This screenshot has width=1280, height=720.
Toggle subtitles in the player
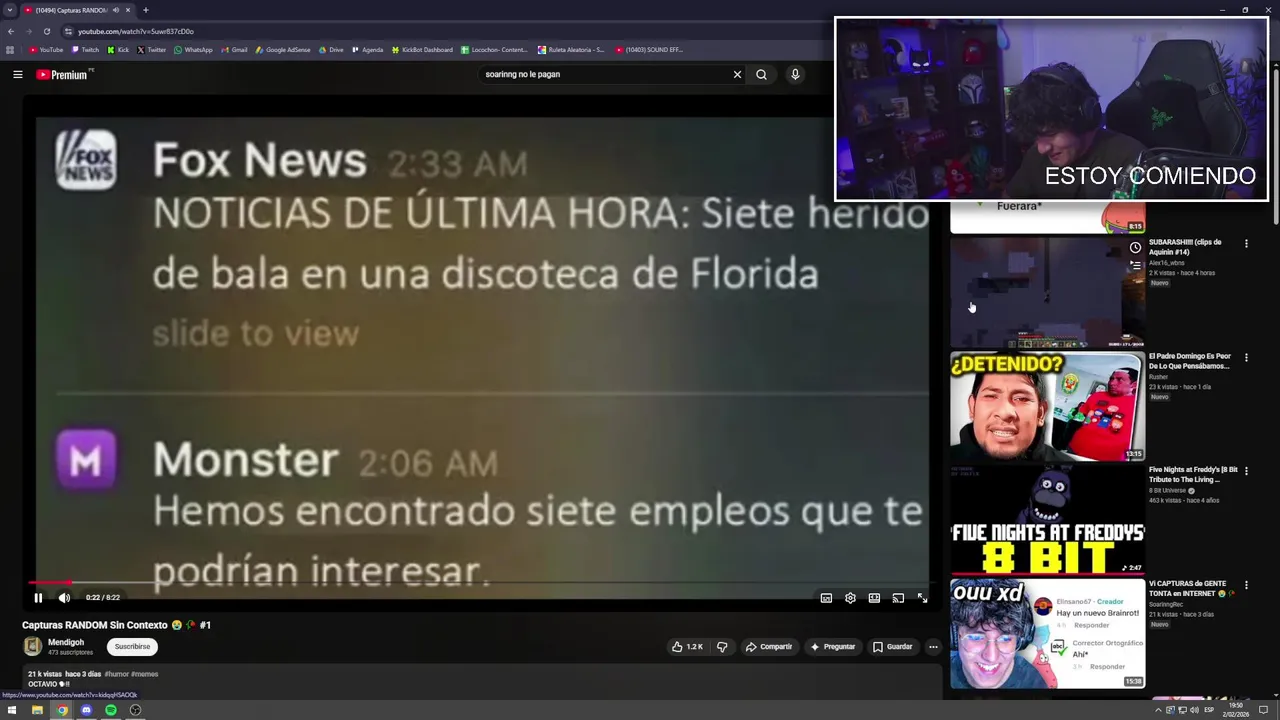pos(826,598)
